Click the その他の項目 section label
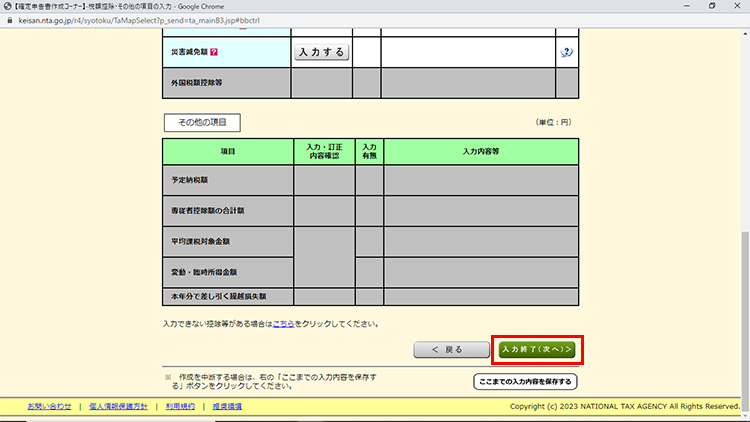The width and height of the screenshot is (750, 422). (x=202, y=122)
